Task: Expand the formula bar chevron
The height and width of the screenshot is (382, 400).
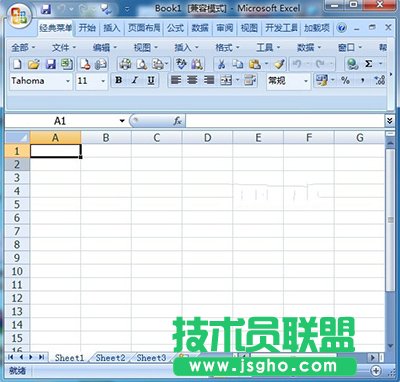Action: [x=389, y=121]
